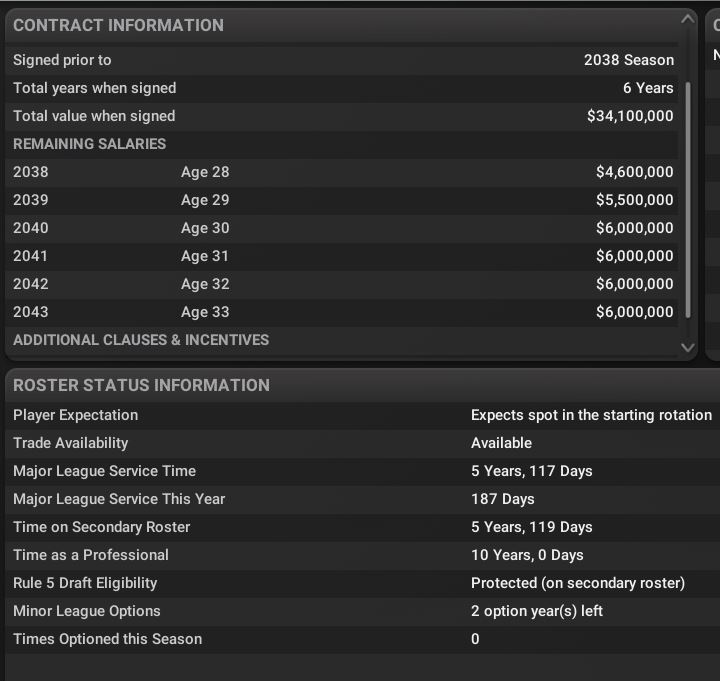Click the Time as a Professional row

360,555
